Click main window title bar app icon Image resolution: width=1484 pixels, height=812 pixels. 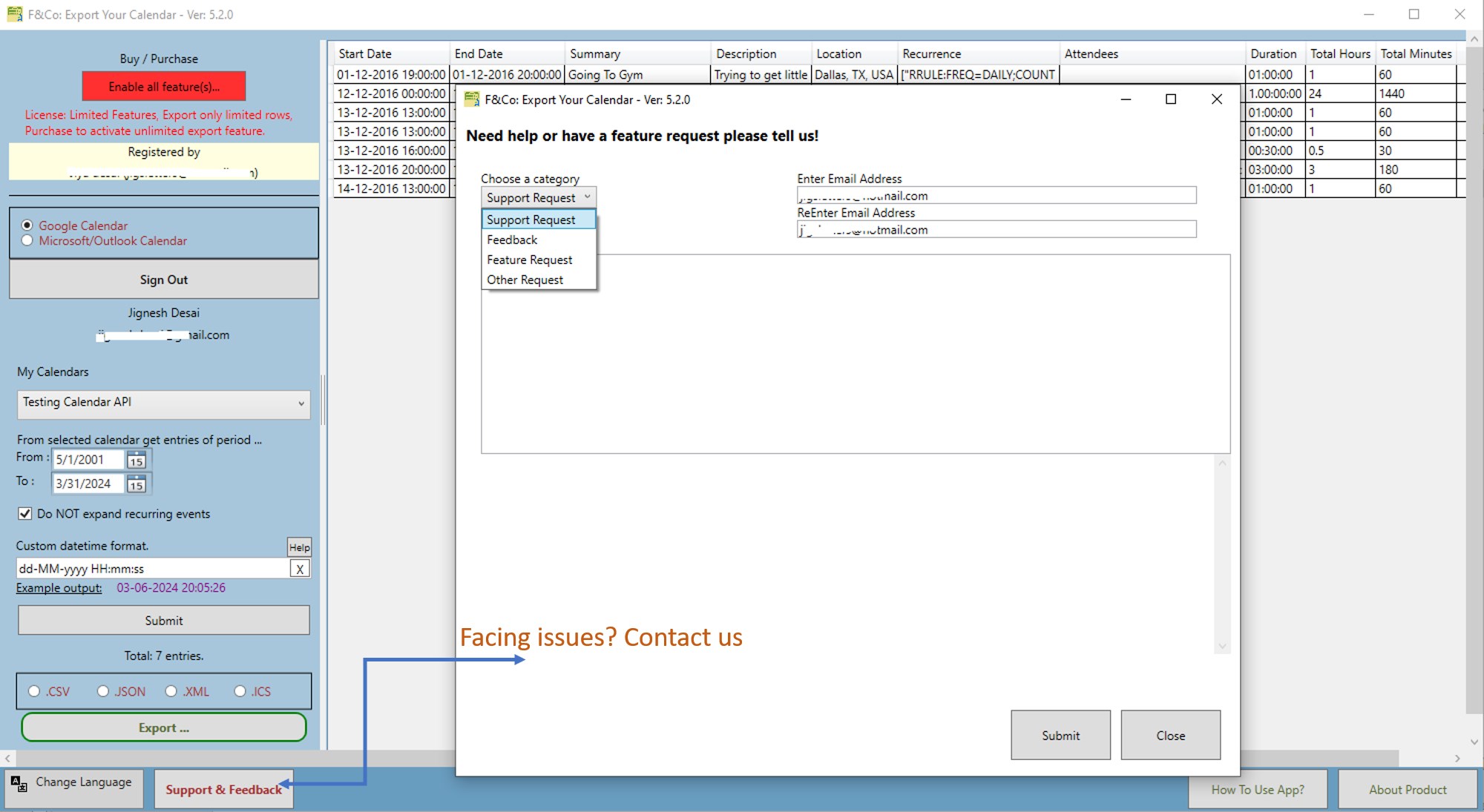pos(14,14)
